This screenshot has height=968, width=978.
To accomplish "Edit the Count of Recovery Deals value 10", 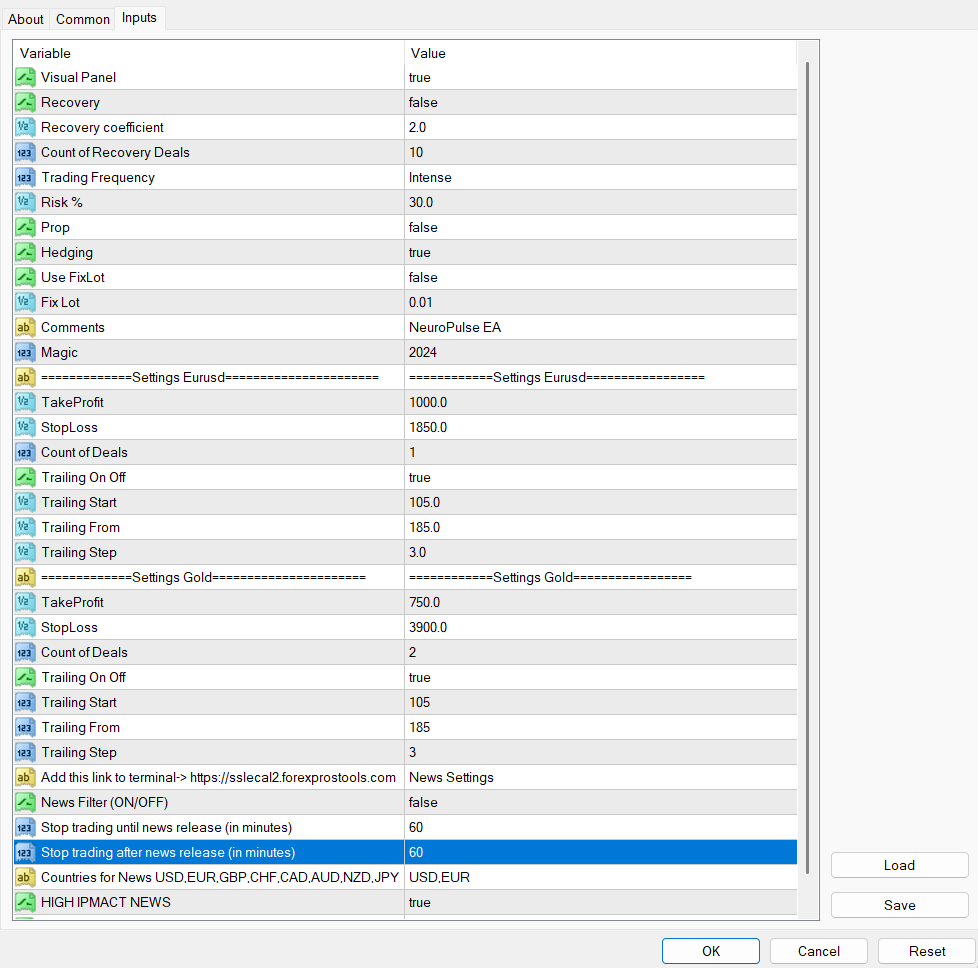I will (x=601, y=152).
